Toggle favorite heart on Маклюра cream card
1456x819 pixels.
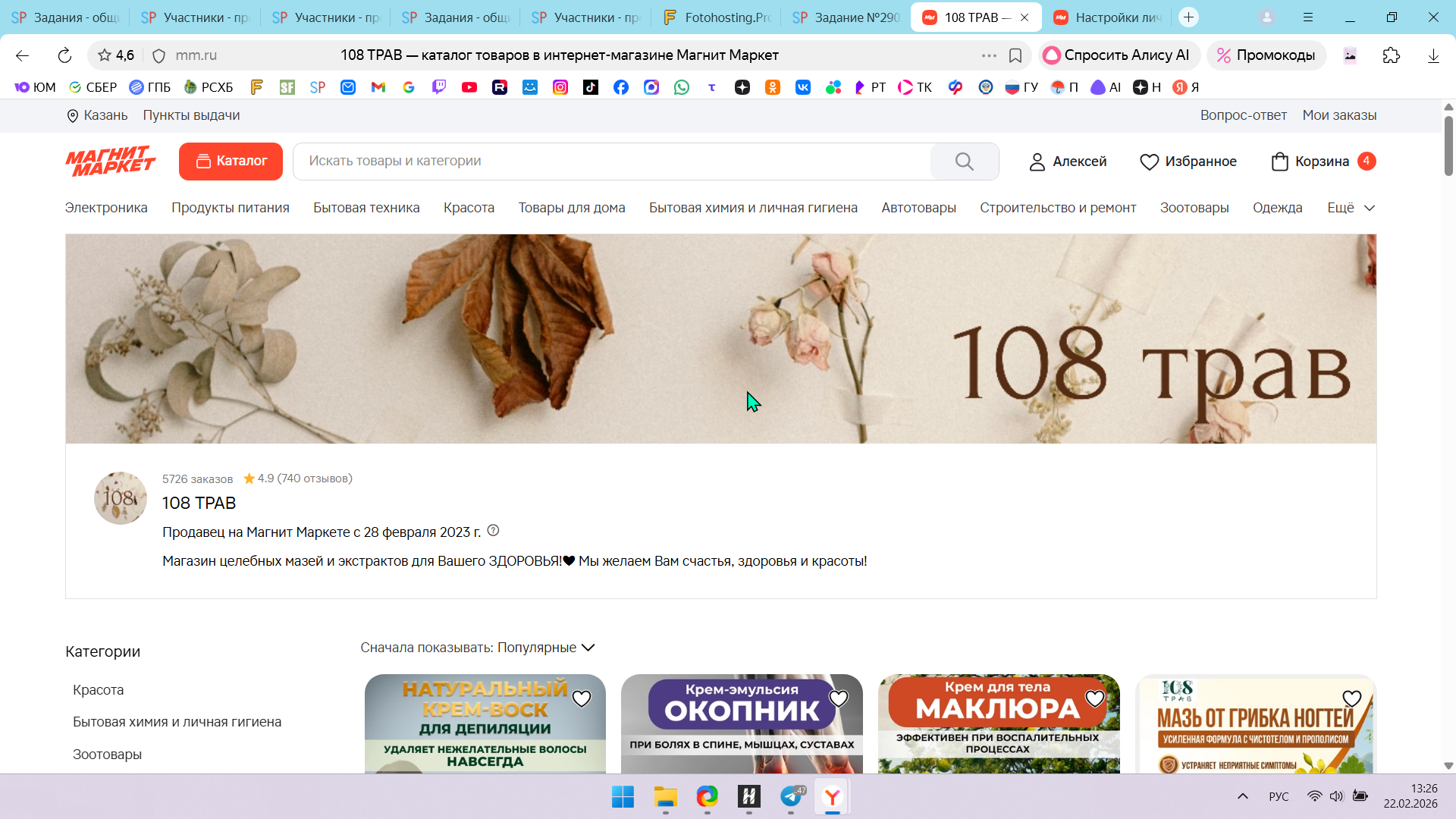[1094, 698]
